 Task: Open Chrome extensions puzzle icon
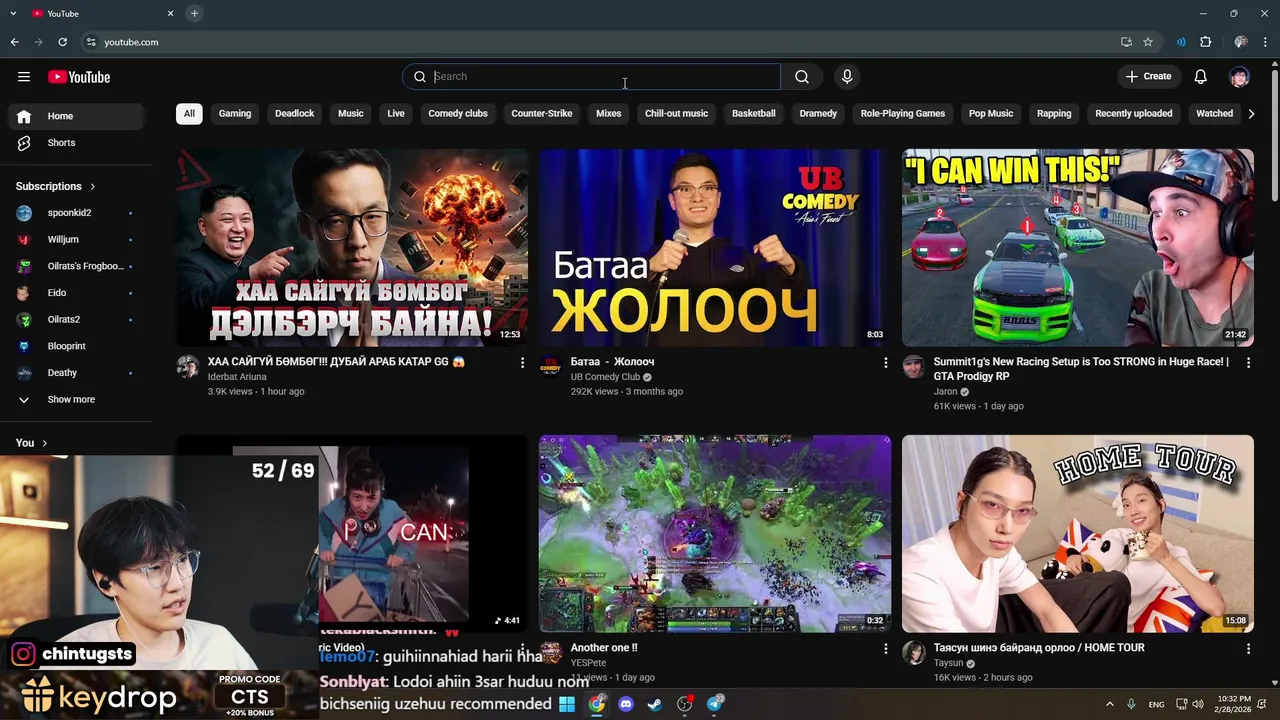pyautogui.click(x=1205, y=42)
